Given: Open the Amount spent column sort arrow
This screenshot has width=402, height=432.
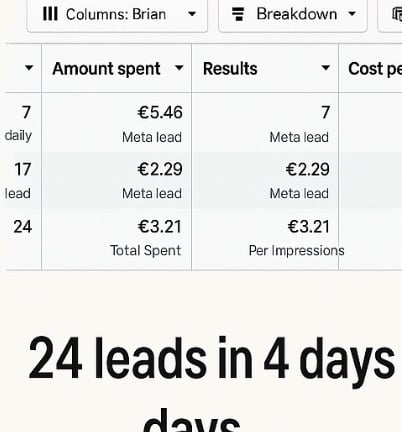Looking at the screenshot, I should click(179, 68).
